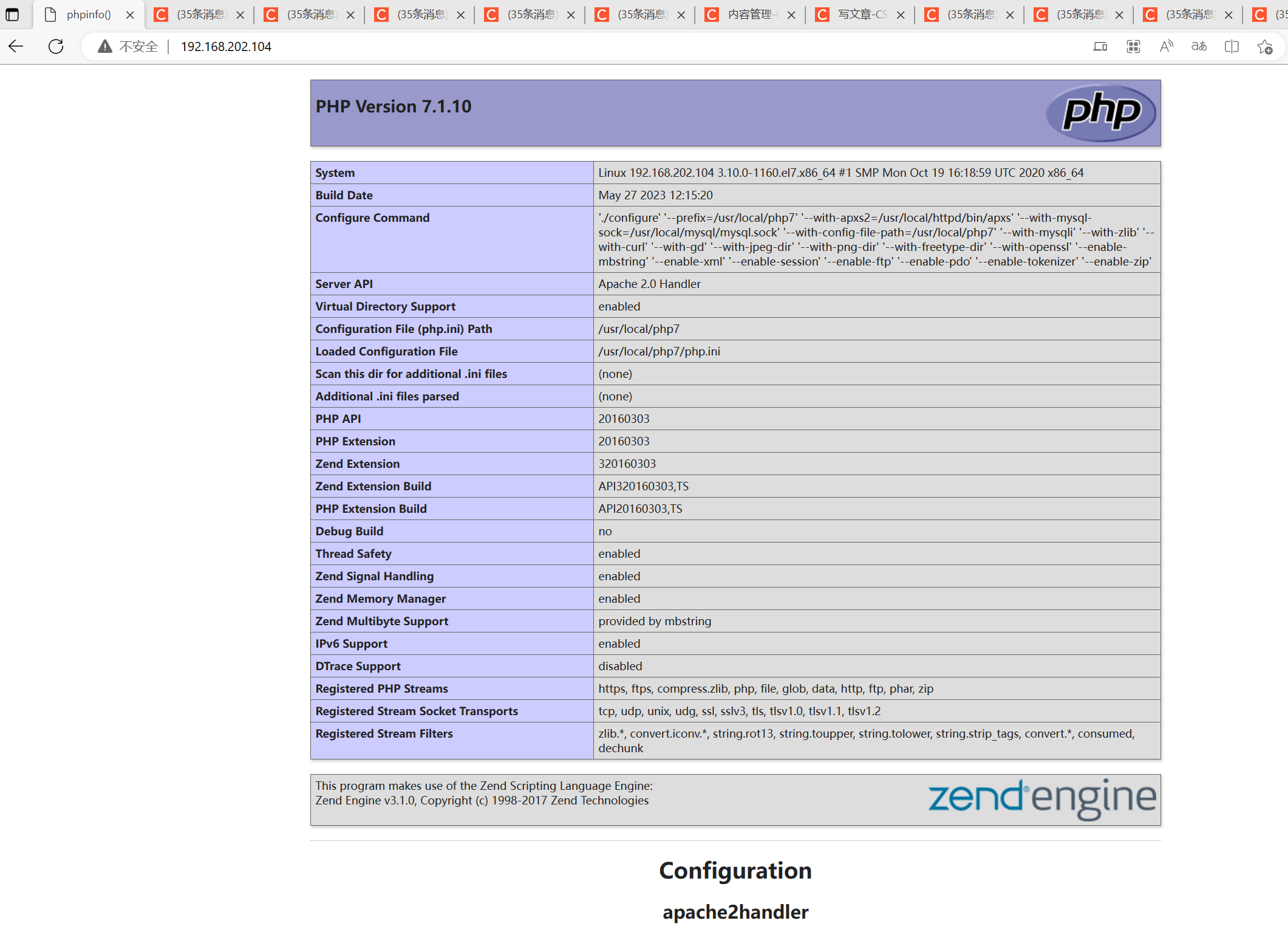Click the Zend Memory Manager label
Screen dimensions: 1288x929
(x=381, y=598)
